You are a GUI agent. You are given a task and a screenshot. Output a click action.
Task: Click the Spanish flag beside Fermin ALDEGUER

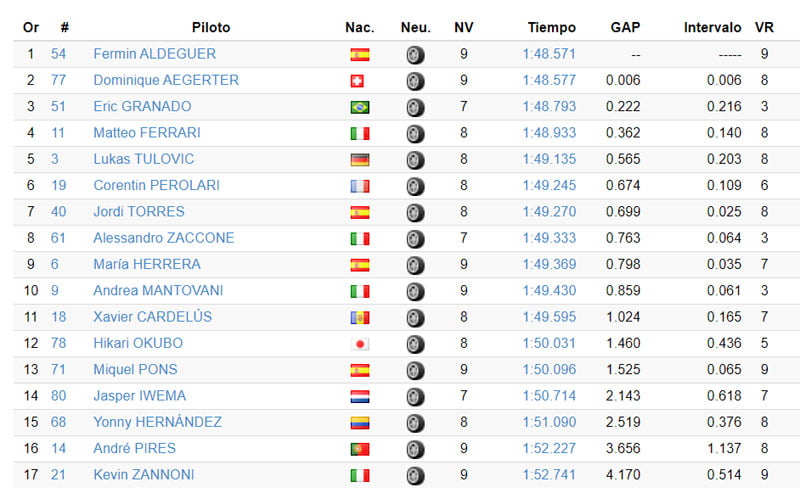[x=360, y=54]
